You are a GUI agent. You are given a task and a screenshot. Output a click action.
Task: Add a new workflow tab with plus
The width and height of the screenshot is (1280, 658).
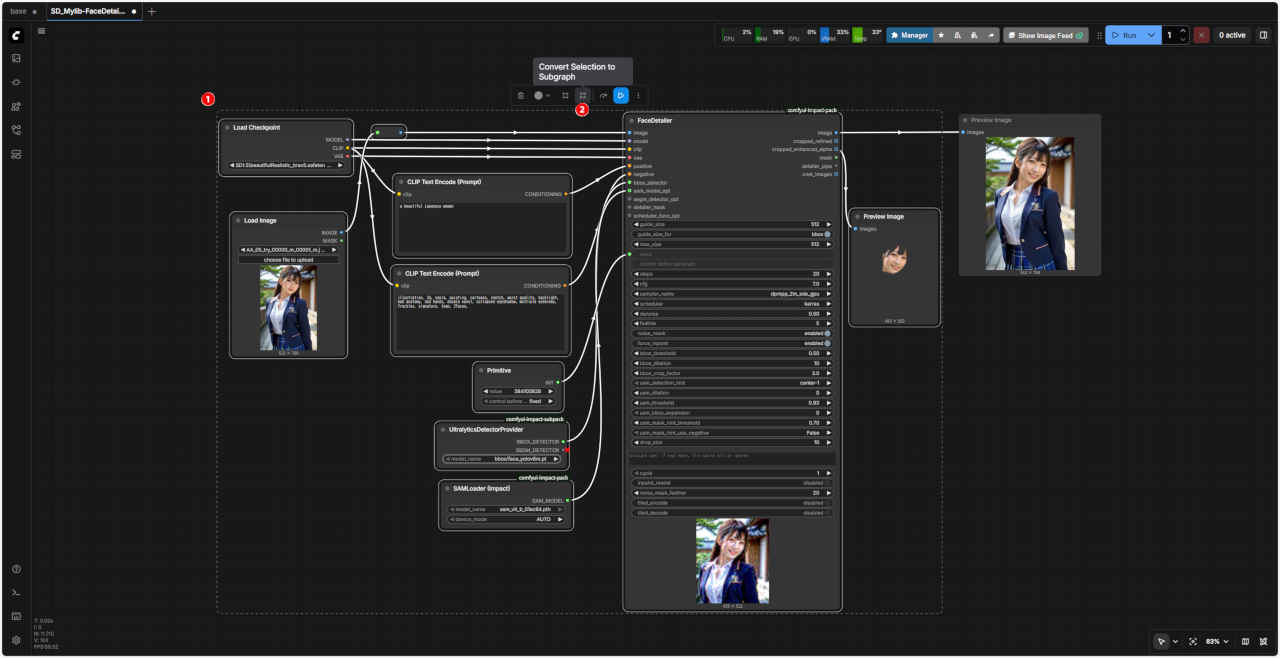click(152, 12)
